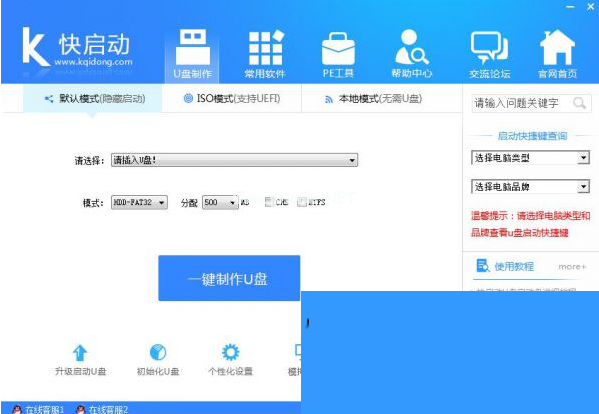599x414 pixels.
Task: Click the search magnifier icon
Action: click(579, 103)
